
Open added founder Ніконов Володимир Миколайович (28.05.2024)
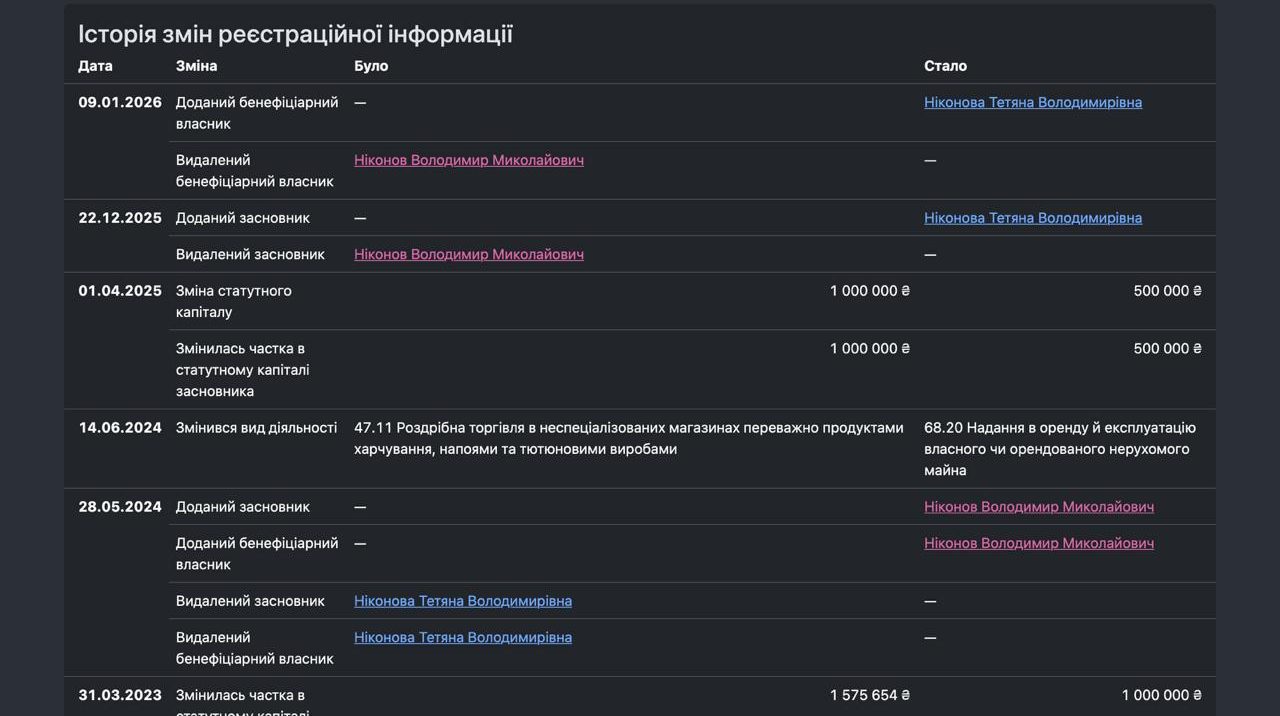coord(1038,507)
